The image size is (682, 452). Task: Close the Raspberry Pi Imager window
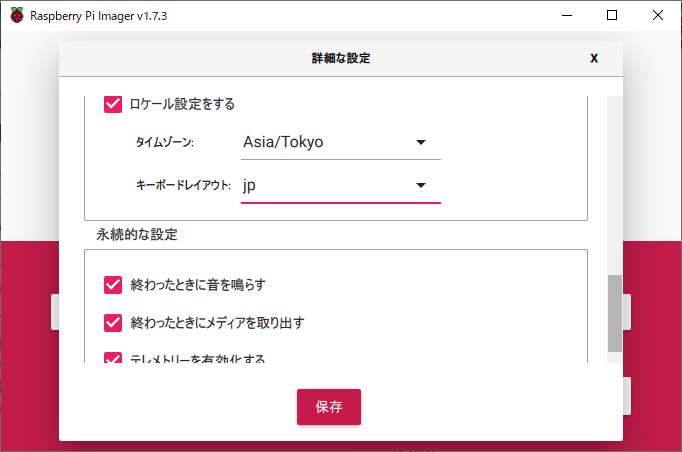(658, 15)
